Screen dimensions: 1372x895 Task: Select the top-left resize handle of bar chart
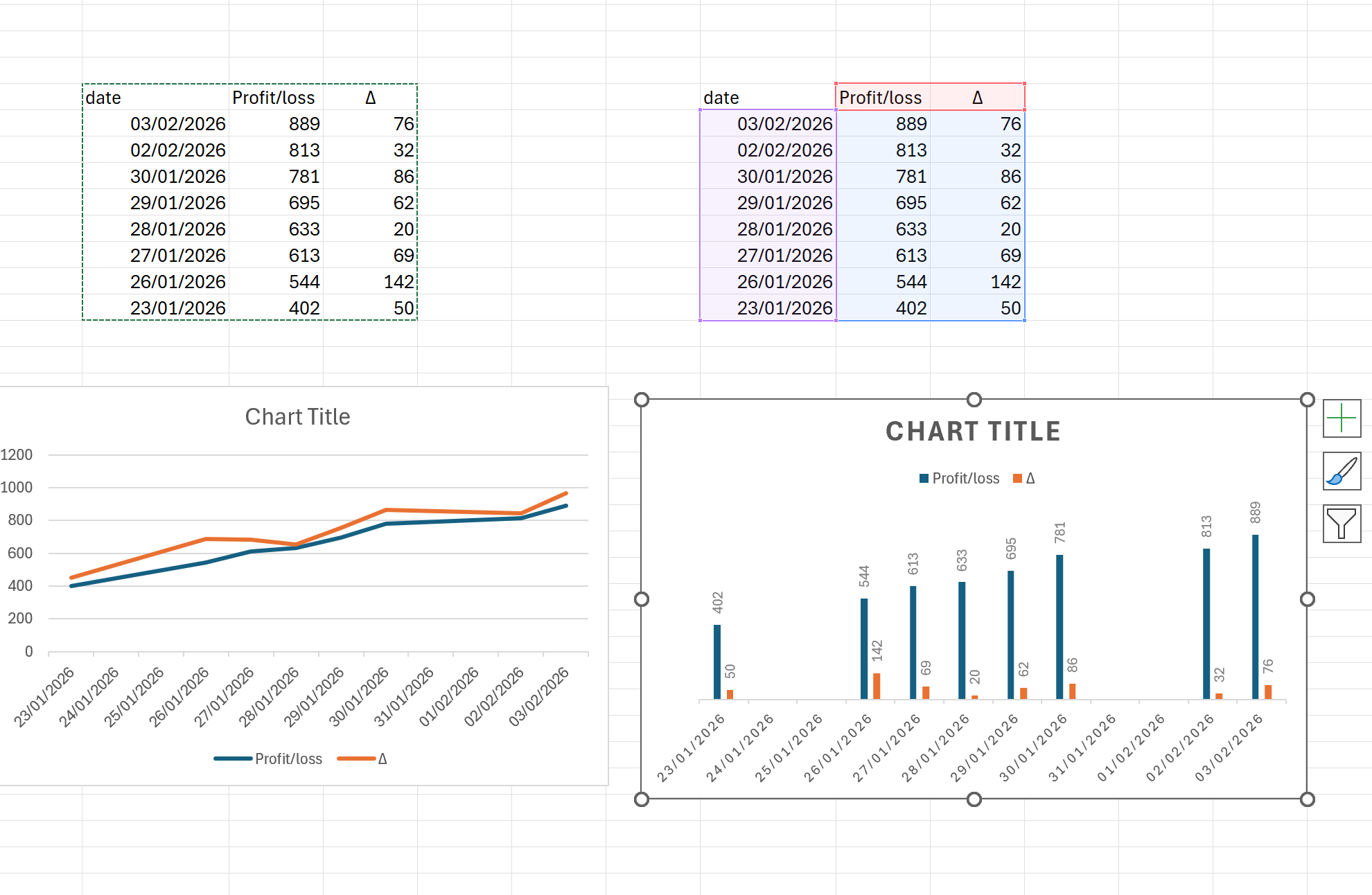642,400
